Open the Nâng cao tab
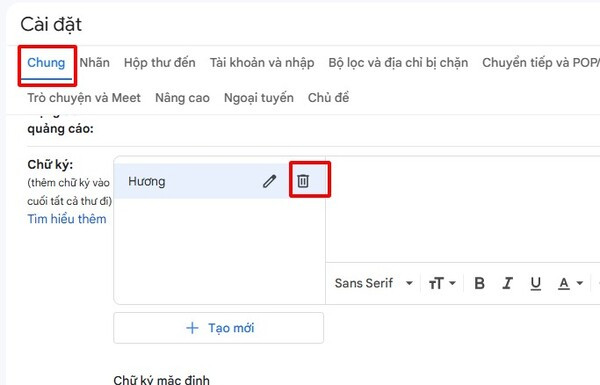 point(182,98)
